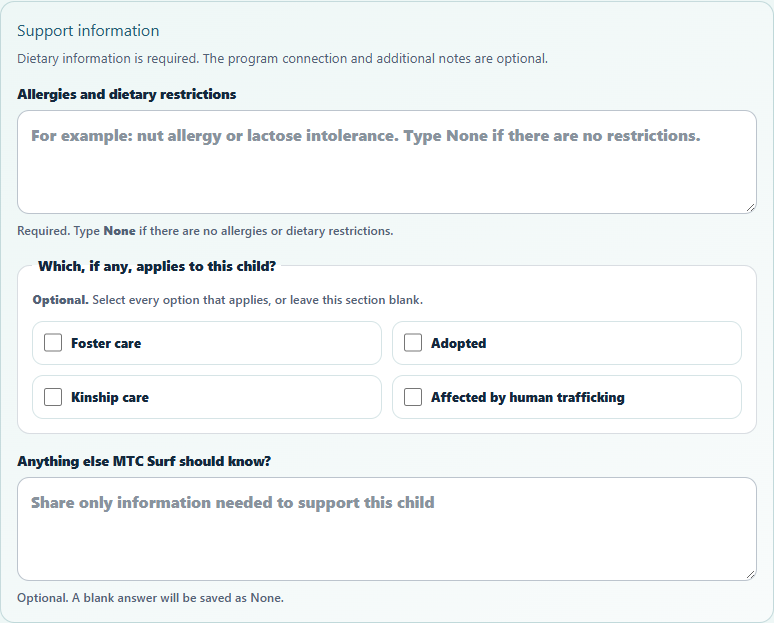
Task: Click the 'Which, if any, applies to this child?' legend
Action: 157,267
